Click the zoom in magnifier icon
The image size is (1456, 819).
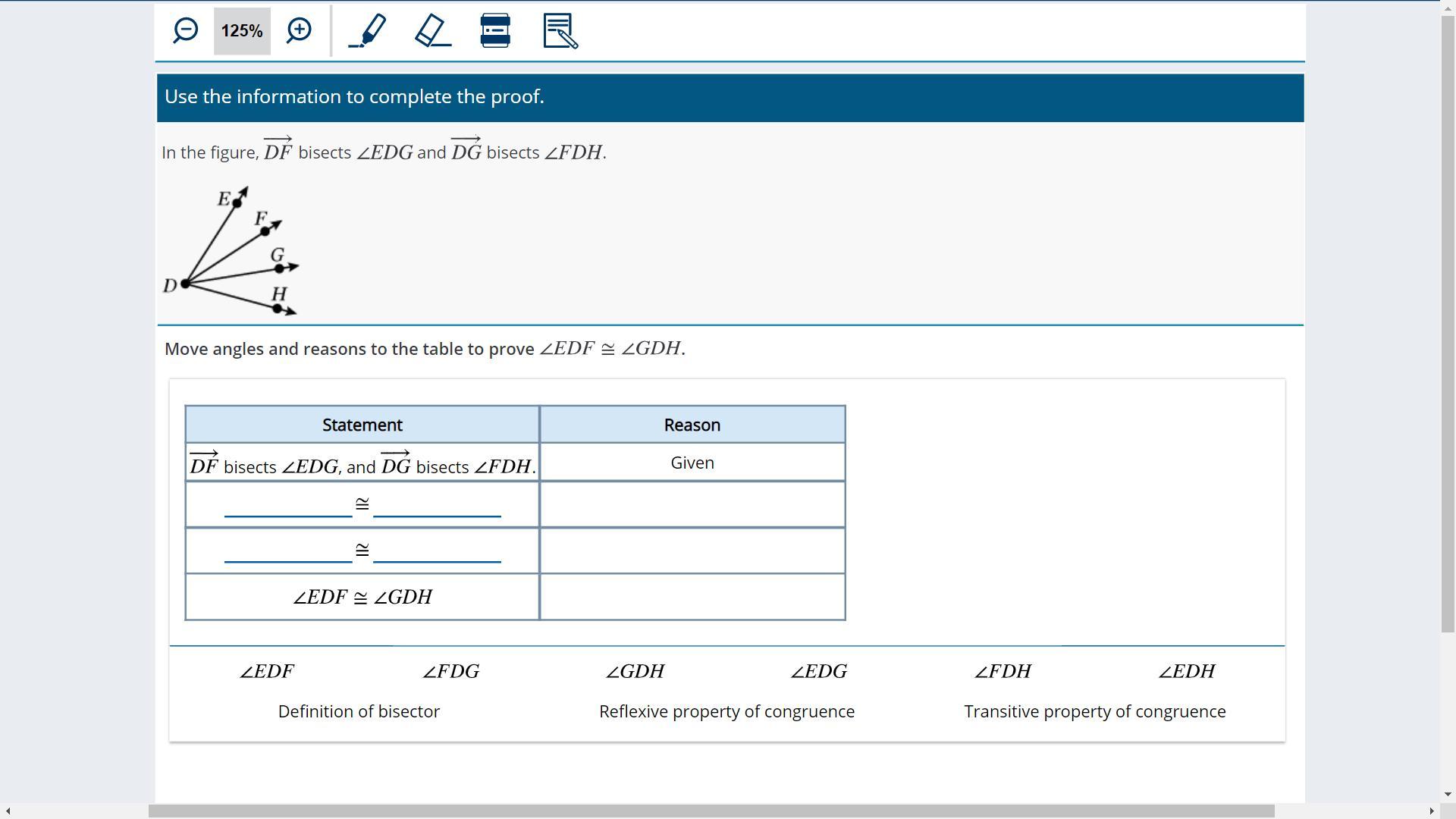click(299, 31)
